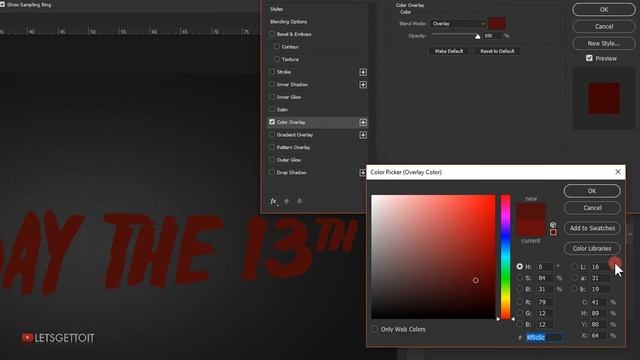Select the Satin row
The height and width of the screenshot is (360, 640).
[318, 109]
